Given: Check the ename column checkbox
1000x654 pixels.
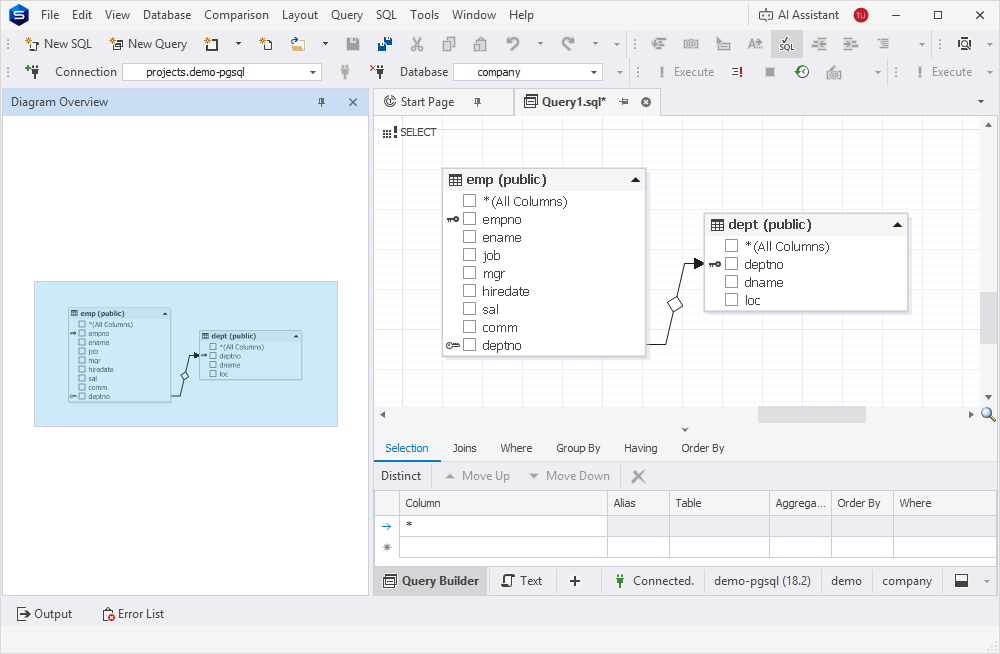Looking at the screenshot, I should pos(469,236).
